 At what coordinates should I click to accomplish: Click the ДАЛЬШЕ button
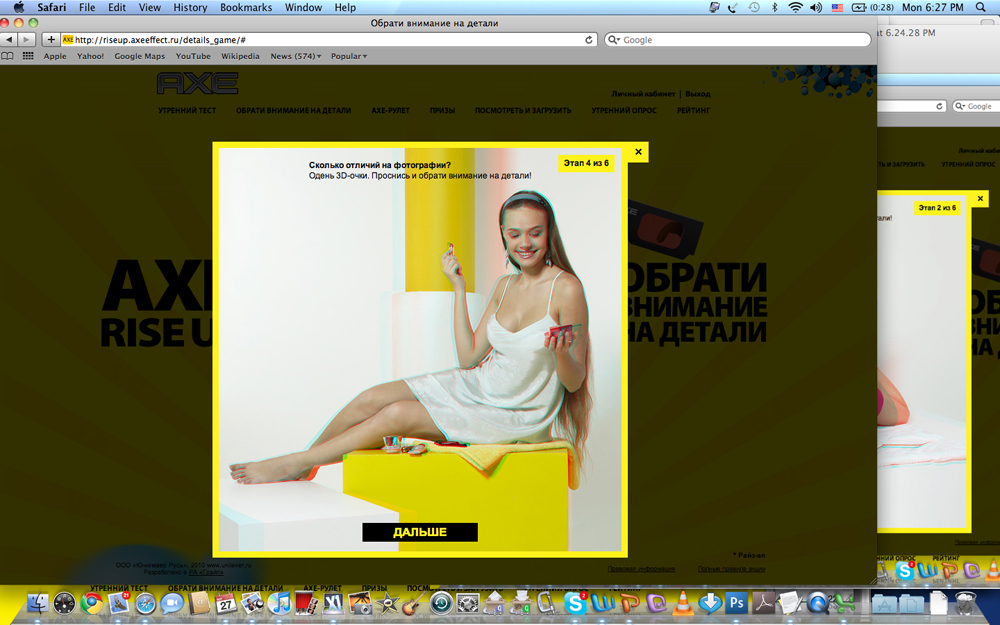[420, 532]
